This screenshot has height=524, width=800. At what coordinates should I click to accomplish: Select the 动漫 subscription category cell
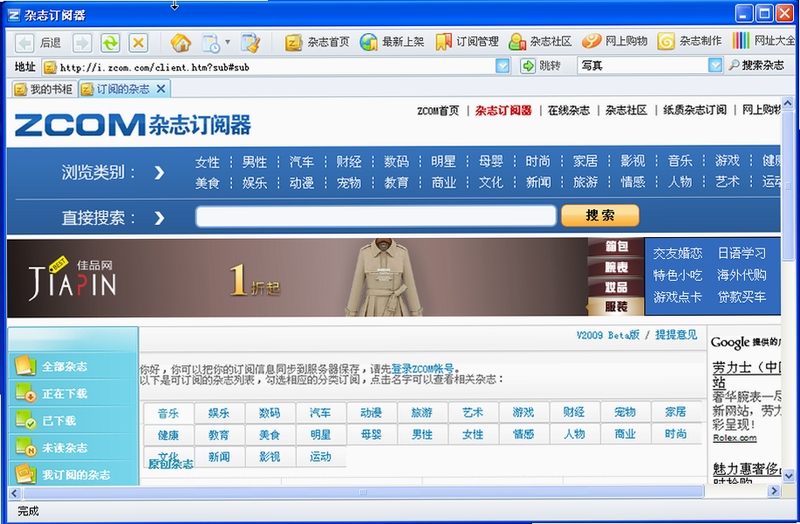(371, 412)
